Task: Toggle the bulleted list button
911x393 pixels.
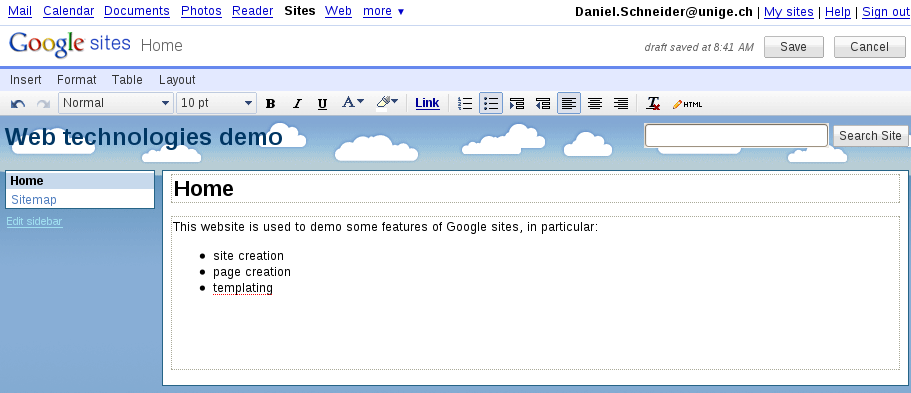Action: [x=491, y=103]
